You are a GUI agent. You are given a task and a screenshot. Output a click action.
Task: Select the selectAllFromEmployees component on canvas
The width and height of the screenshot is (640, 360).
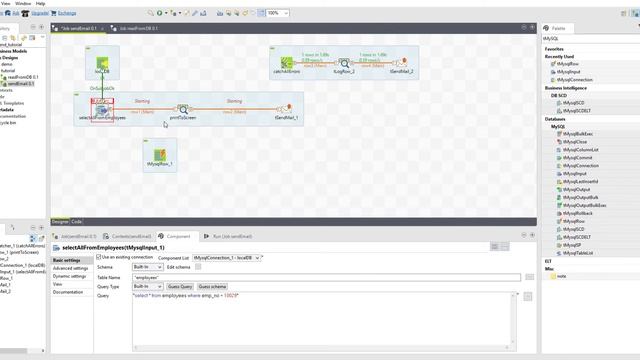[102, 110]
